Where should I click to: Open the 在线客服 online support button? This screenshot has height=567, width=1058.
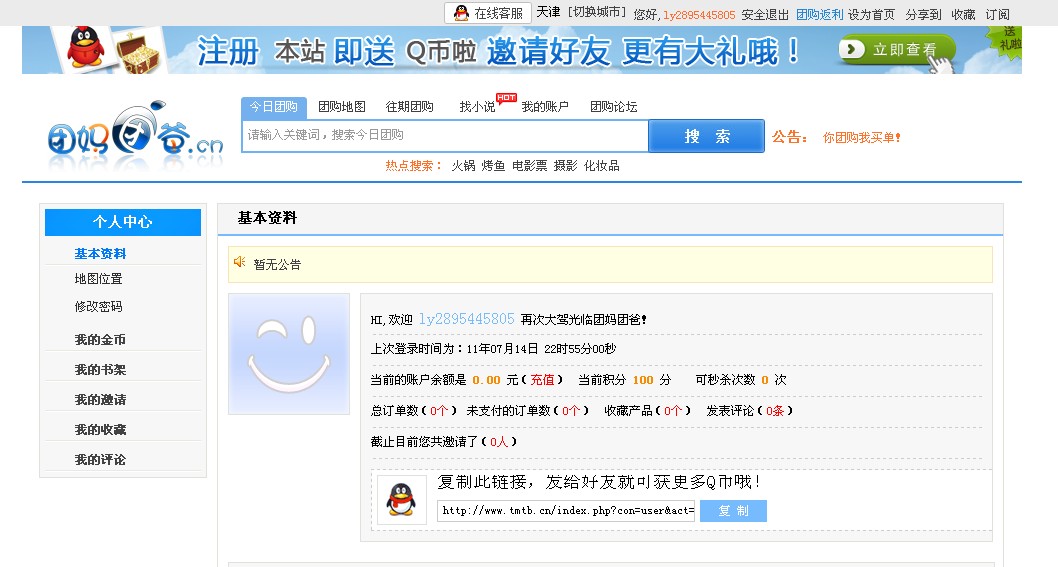pos(488,13)
